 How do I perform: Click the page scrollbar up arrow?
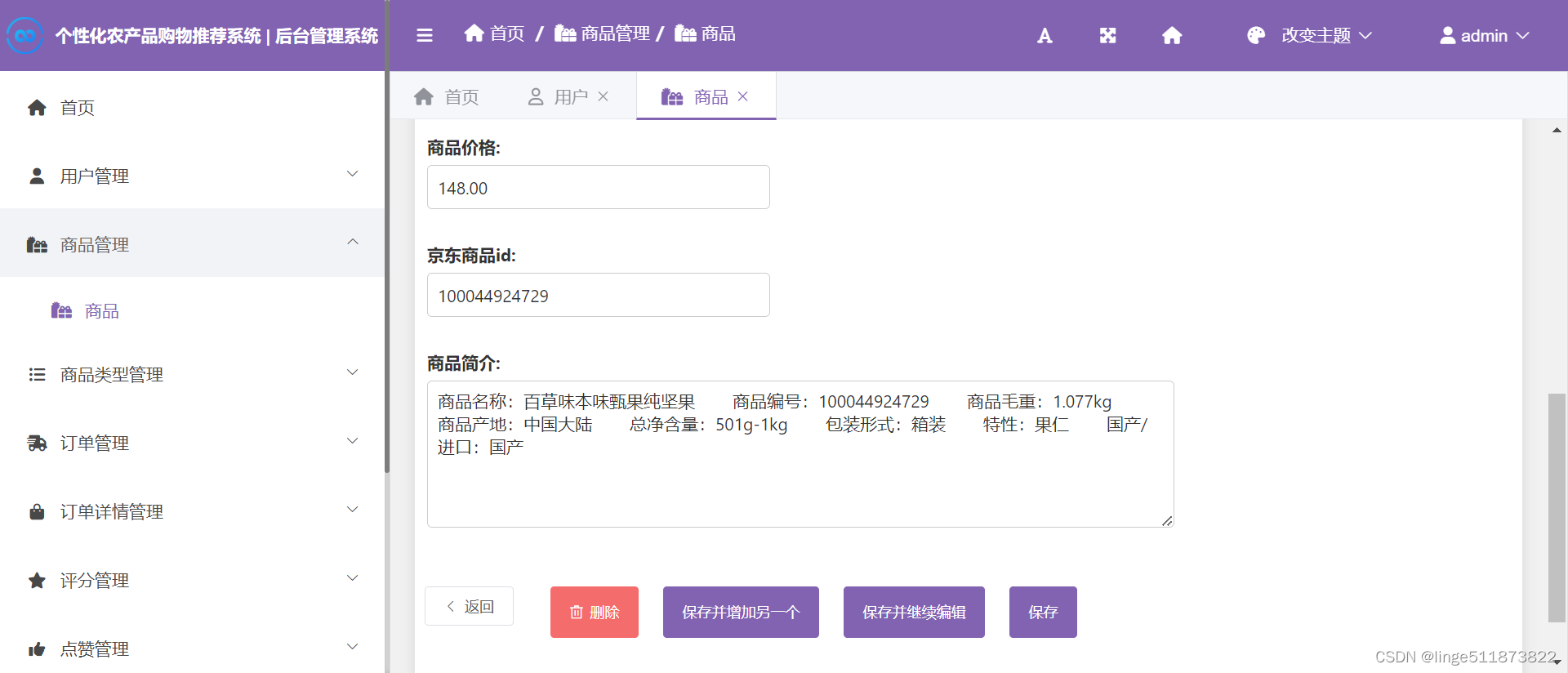1557,130
